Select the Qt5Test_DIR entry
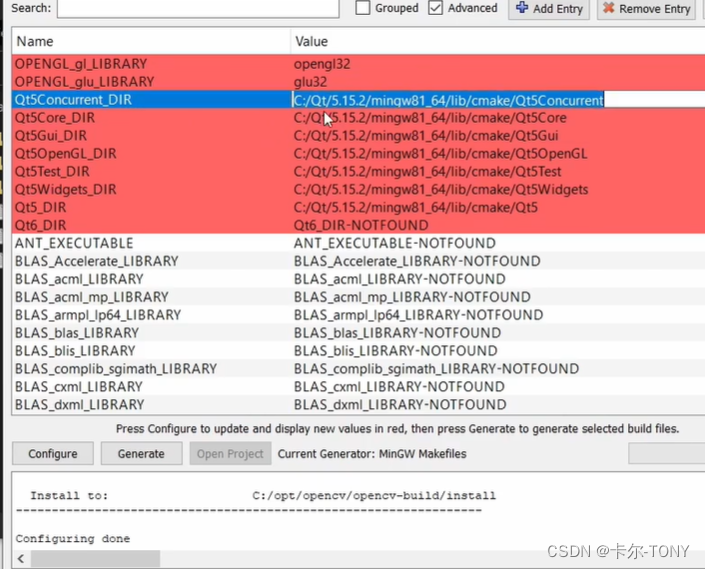Viewport: 705px width, 569px height. [x=52, y=172]
